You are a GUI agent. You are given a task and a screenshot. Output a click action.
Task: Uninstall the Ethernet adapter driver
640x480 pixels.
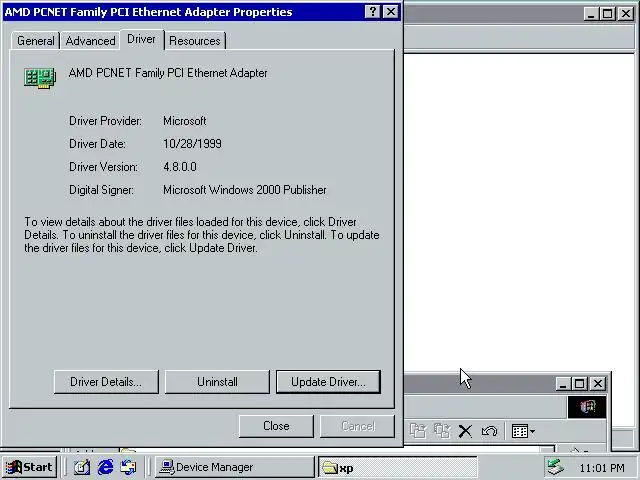[217, 382]
